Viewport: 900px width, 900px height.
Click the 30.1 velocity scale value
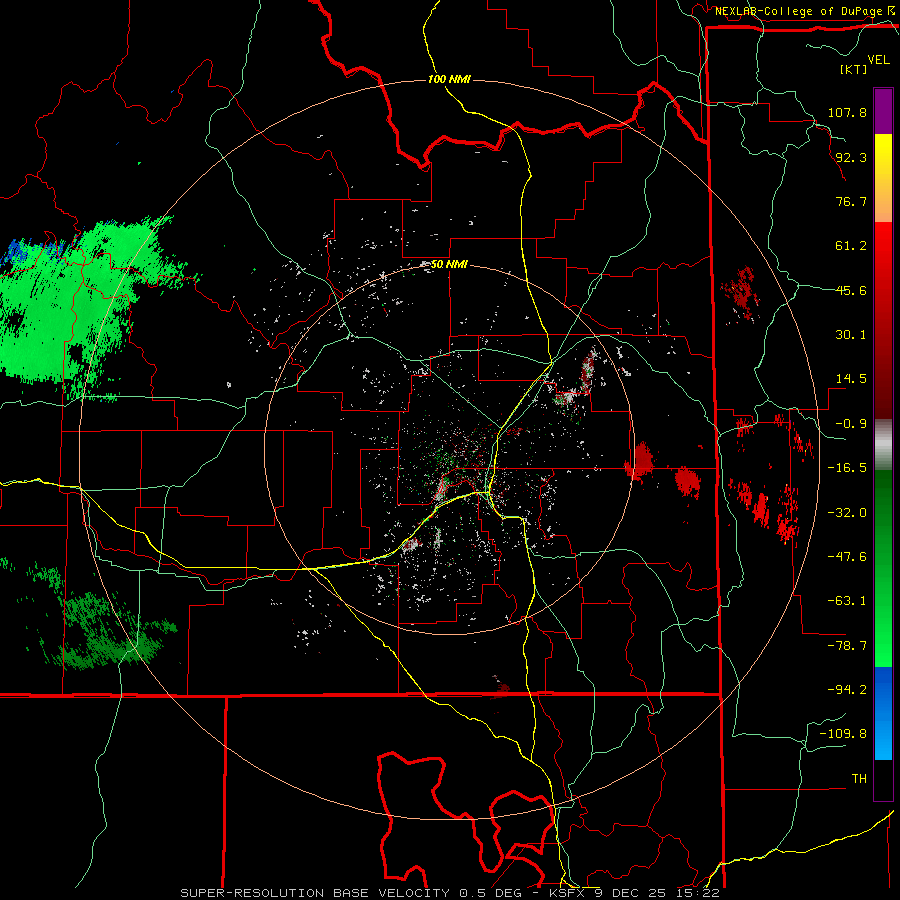tap(851, 335)
